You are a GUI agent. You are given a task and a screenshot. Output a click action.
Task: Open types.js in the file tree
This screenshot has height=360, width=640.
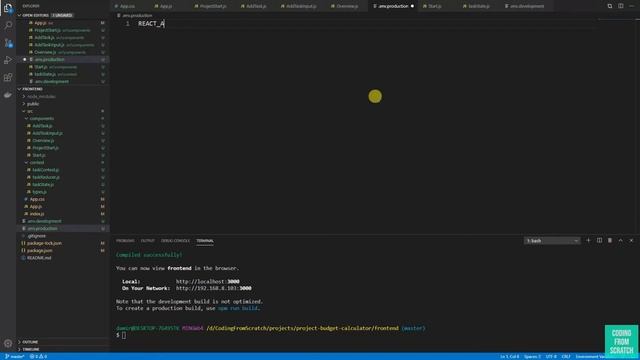[40, 192]
